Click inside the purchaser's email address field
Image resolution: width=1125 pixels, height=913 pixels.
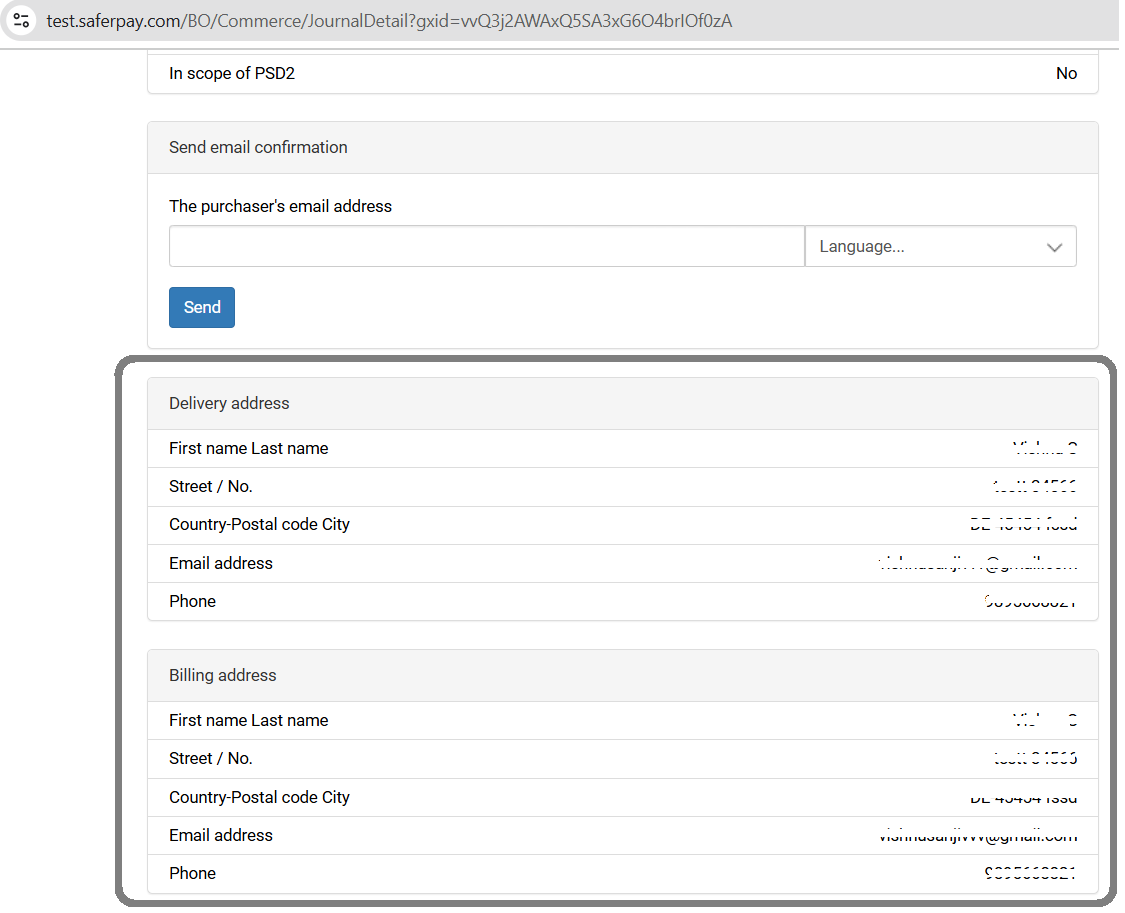pos(486,246)
